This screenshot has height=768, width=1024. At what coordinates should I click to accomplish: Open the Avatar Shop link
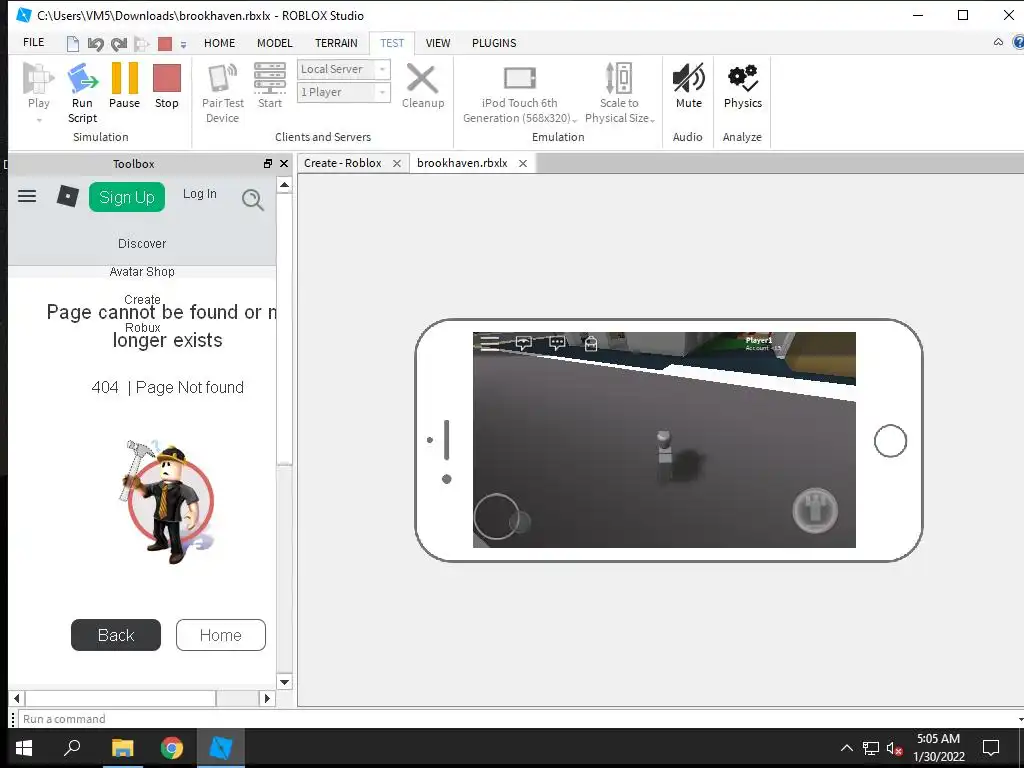coord(142,272)
